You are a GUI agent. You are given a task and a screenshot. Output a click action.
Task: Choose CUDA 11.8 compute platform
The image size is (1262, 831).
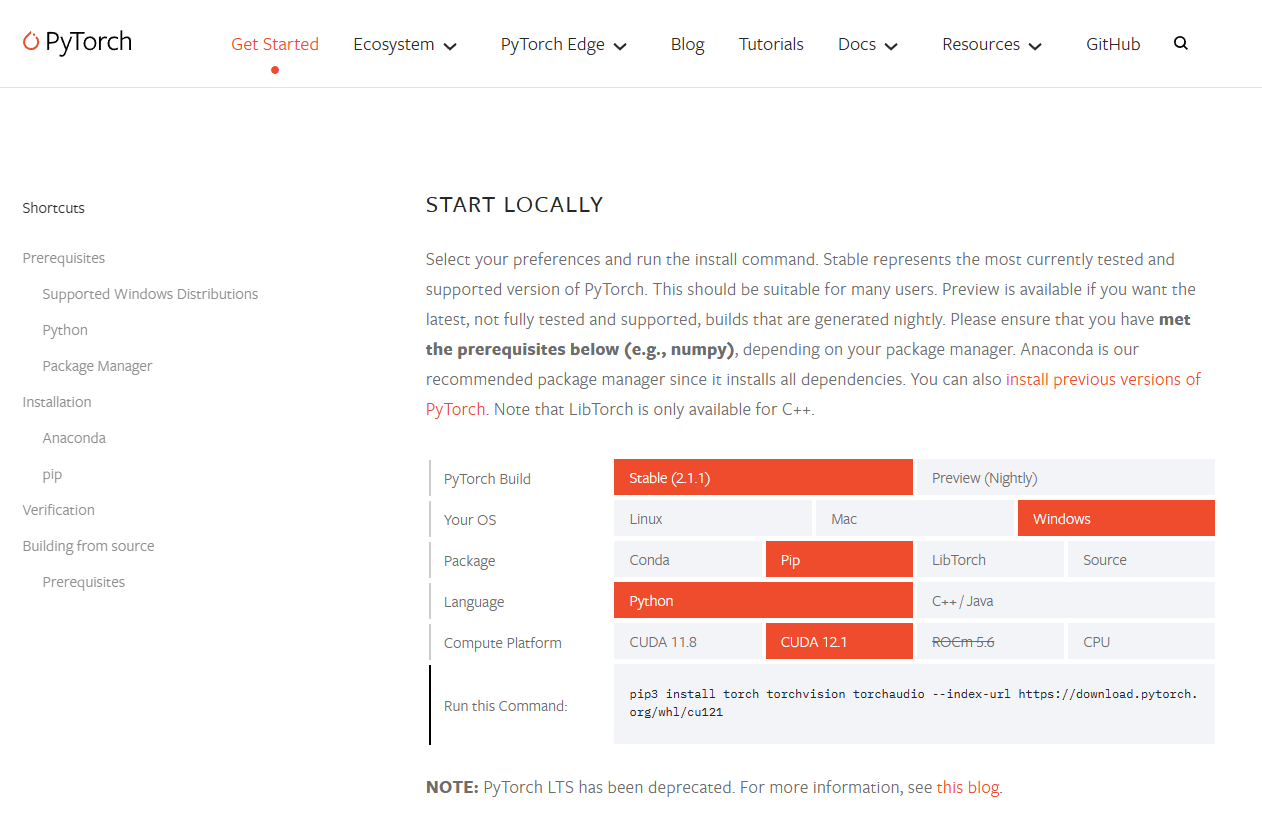coord(688,641)
